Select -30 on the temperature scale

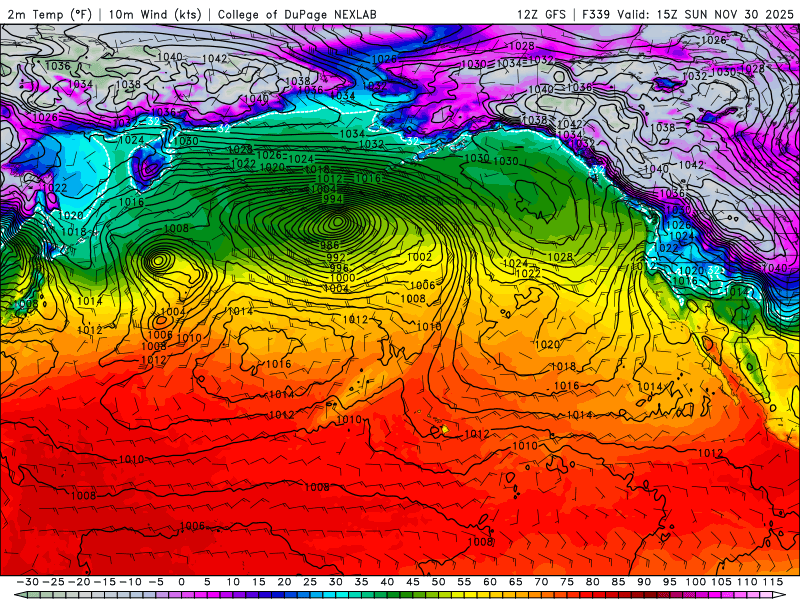click(x=28, y=582)
